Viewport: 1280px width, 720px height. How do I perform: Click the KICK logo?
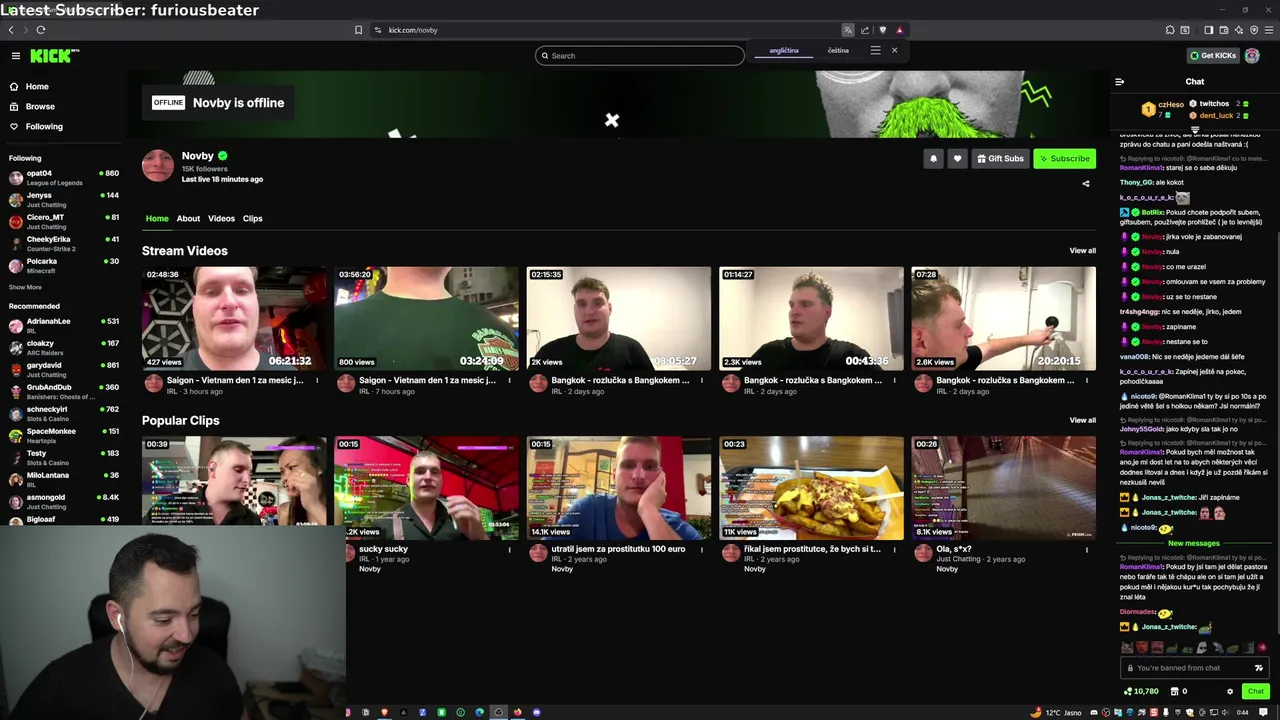(54, 56)
